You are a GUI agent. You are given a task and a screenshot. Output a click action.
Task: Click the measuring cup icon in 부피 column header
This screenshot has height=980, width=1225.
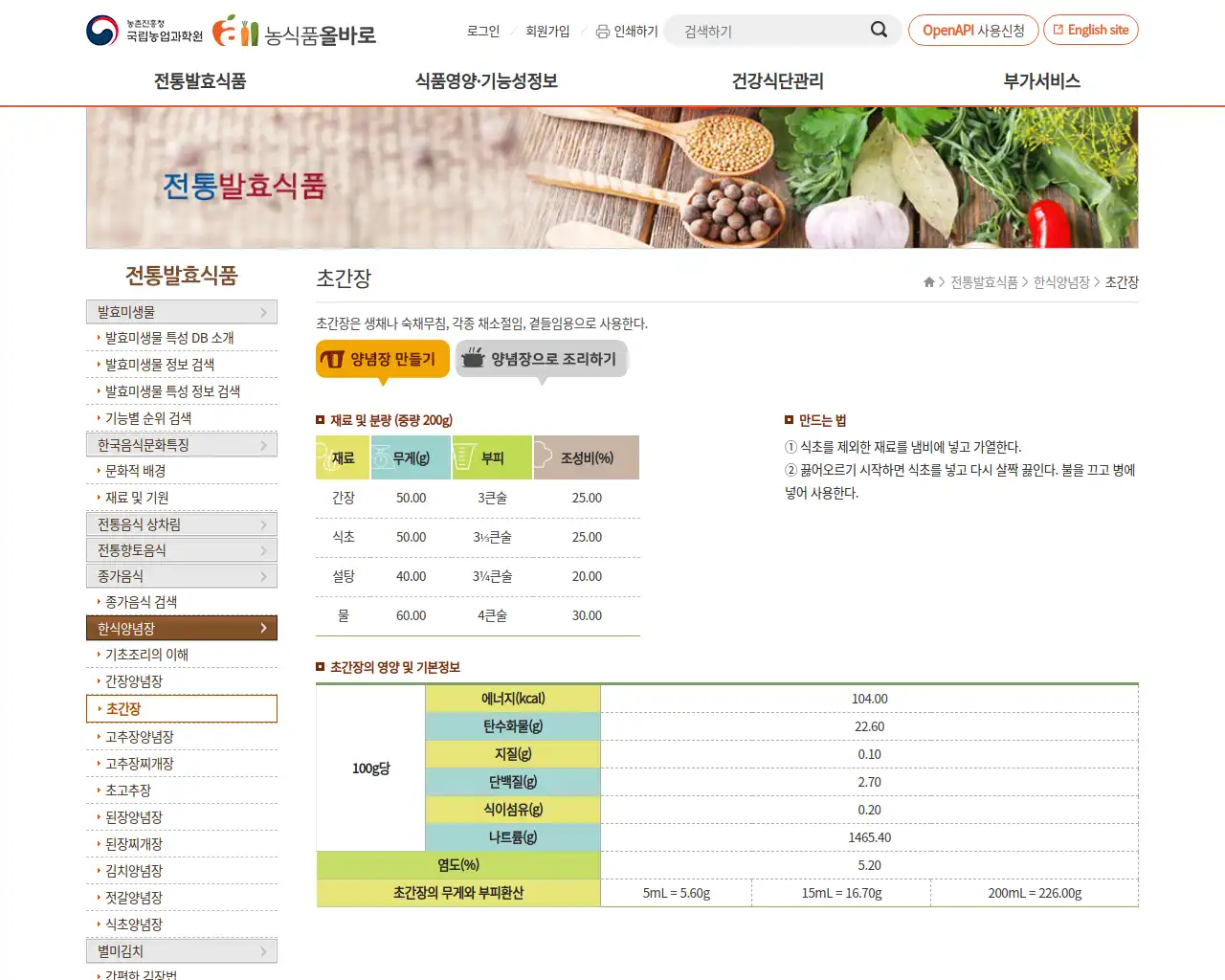(464, 457)
